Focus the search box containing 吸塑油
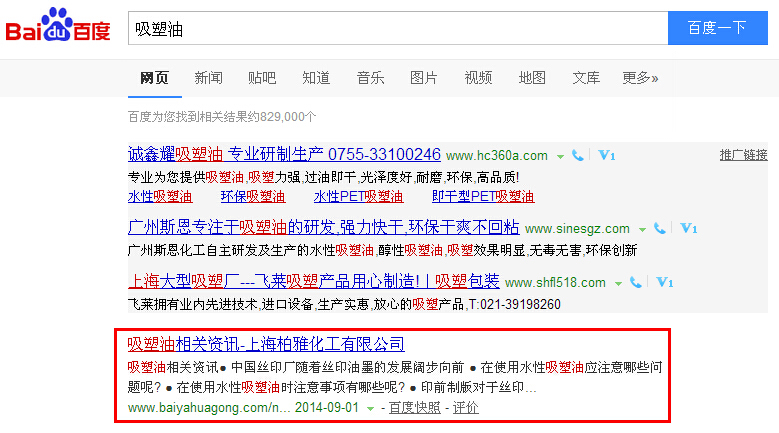The image size is (779, 433). point(398,28)
